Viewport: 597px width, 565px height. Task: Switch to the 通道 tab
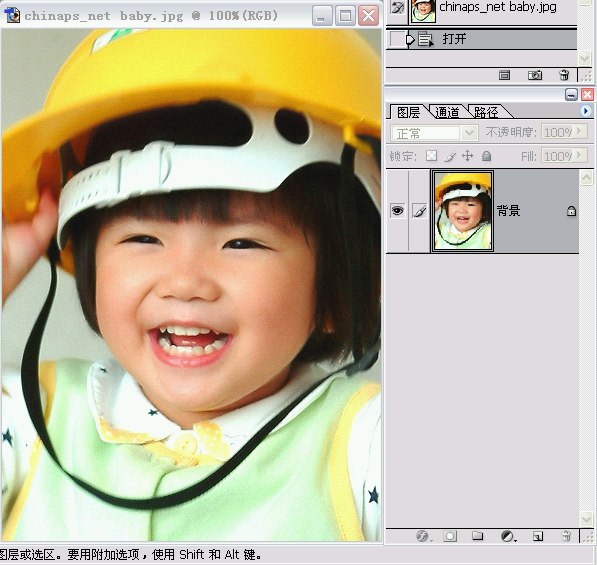click(x=447, y=112)
